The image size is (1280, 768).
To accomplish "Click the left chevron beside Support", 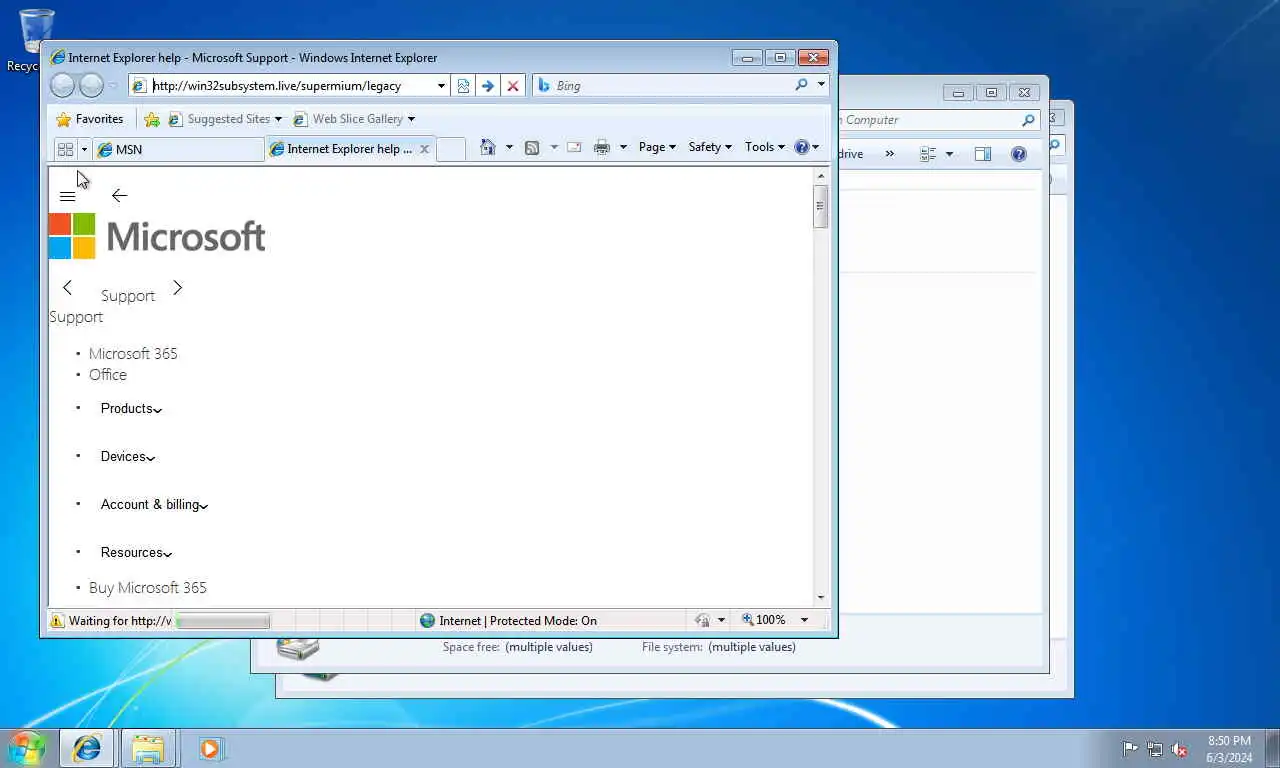I will click(67, 288).
